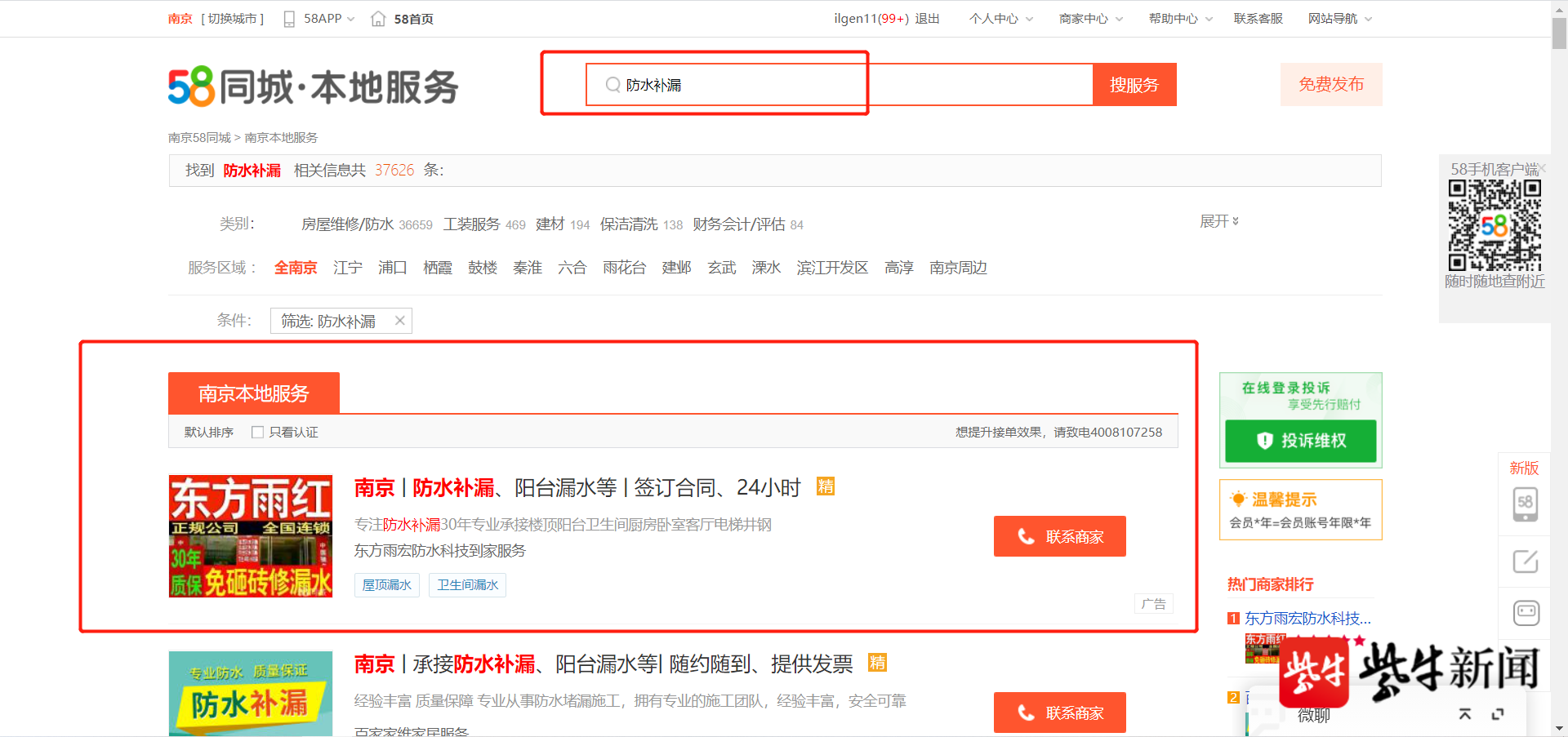Click the 投诉维权 button
1568x737 pixels.
coord(1301,441)
